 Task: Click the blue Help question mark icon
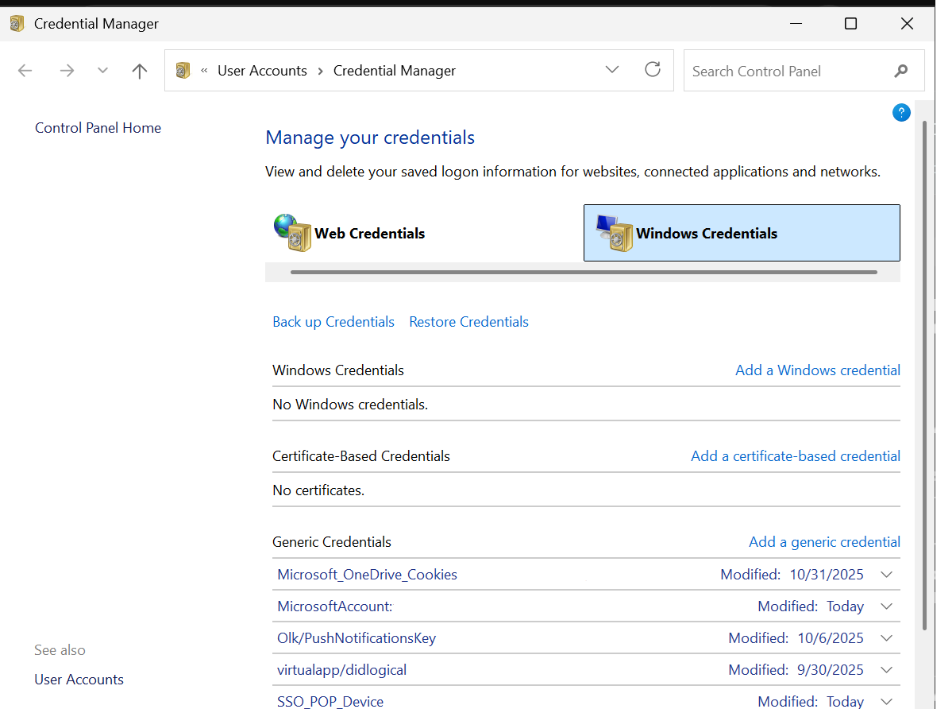[x=901, y=113]
